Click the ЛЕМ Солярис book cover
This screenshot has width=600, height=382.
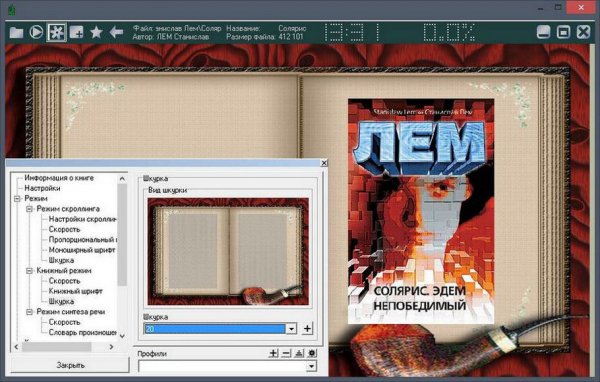click(x=421, y=211)
